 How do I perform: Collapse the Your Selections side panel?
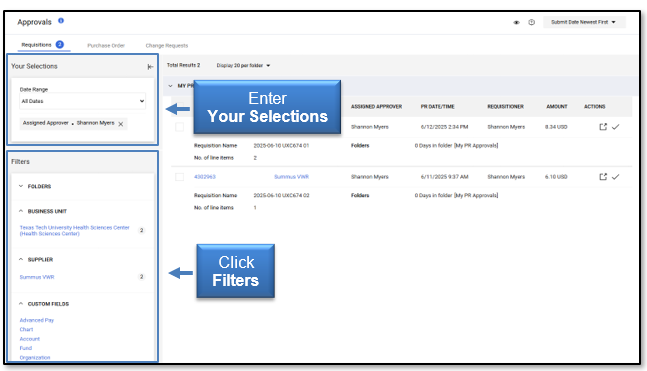point(150,66)
